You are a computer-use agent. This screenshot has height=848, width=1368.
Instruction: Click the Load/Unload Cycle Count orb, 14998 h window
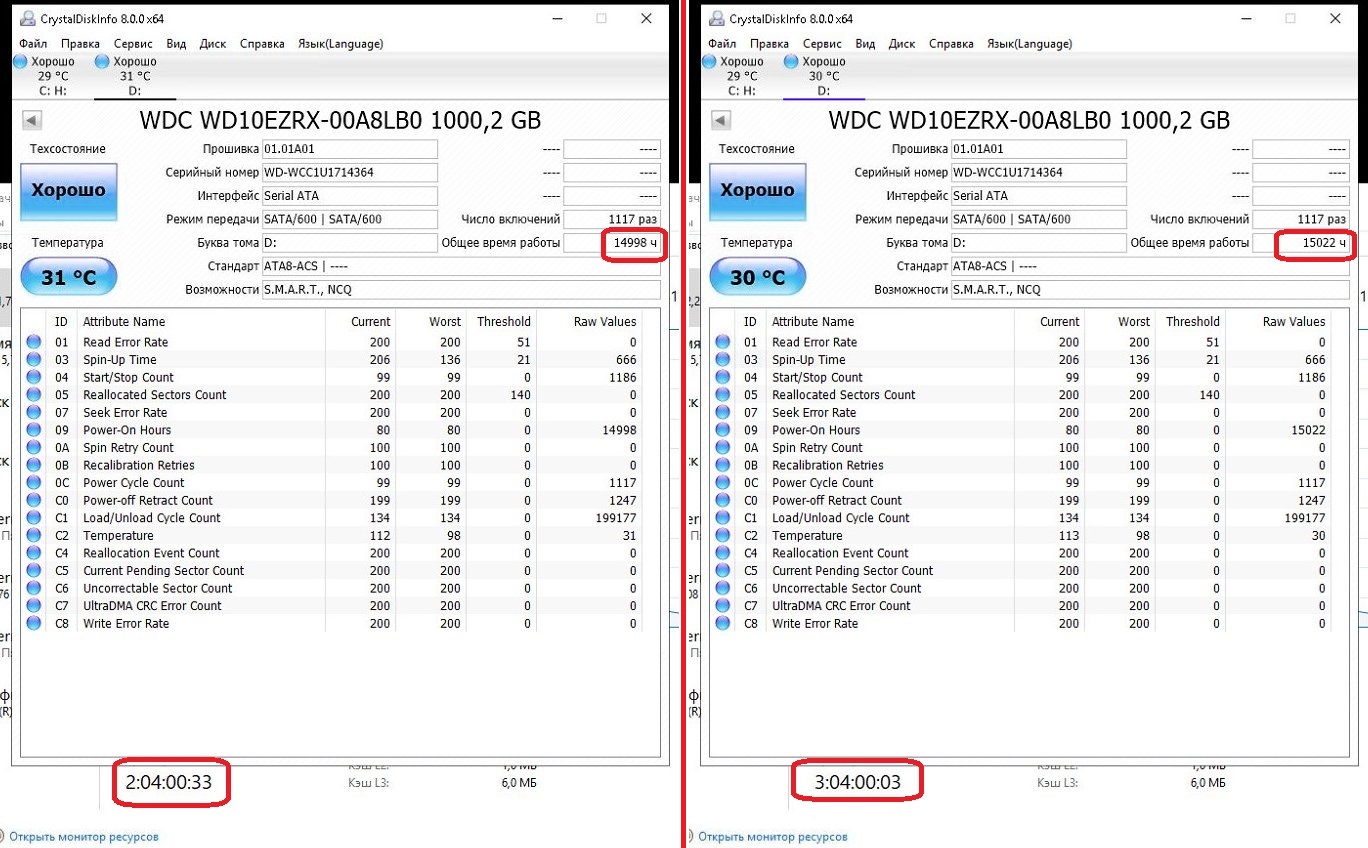click(34, 518)
